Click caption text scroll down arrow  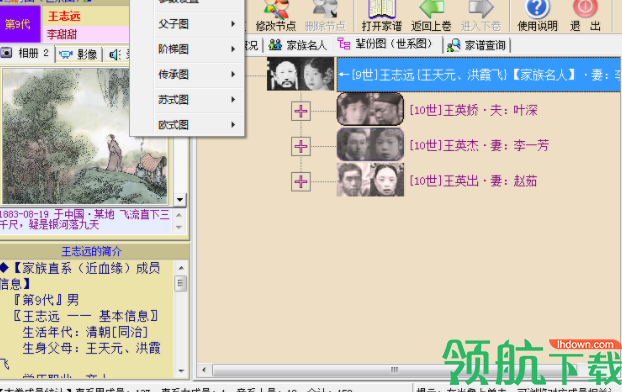pos(179,227)
